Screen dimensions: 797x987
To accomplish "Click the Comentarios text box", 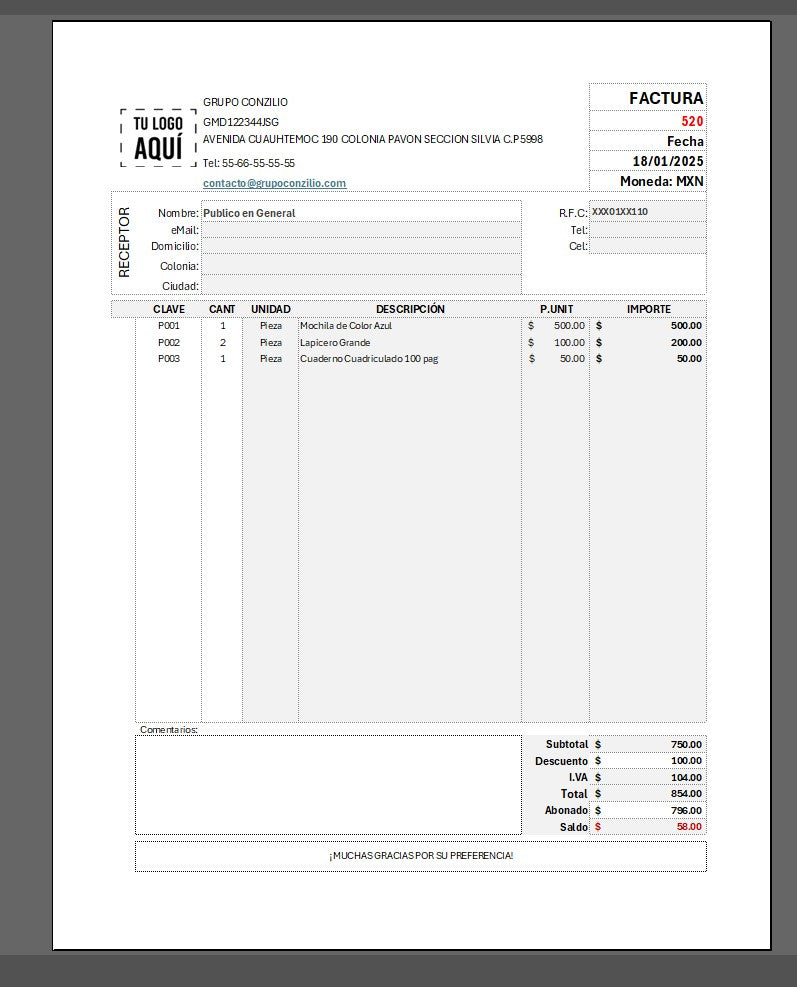I will (328, 785).
